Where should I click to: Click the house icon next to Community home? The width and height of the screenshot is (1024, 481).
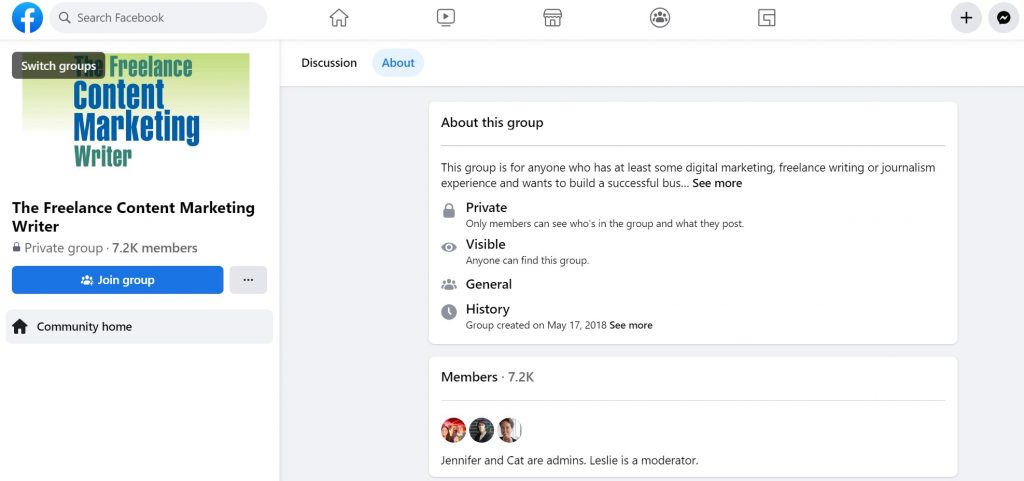[20, 326]
